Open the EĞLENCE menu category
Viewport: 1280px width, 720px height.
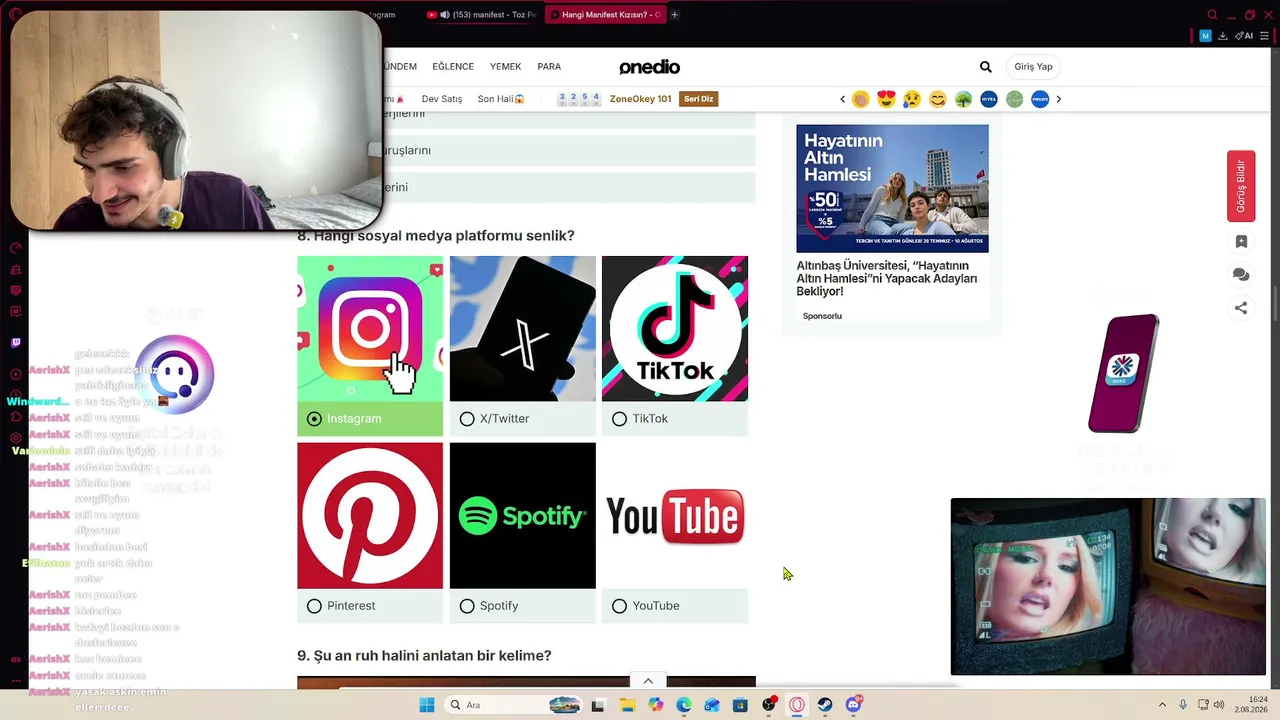tap(453, 67)
